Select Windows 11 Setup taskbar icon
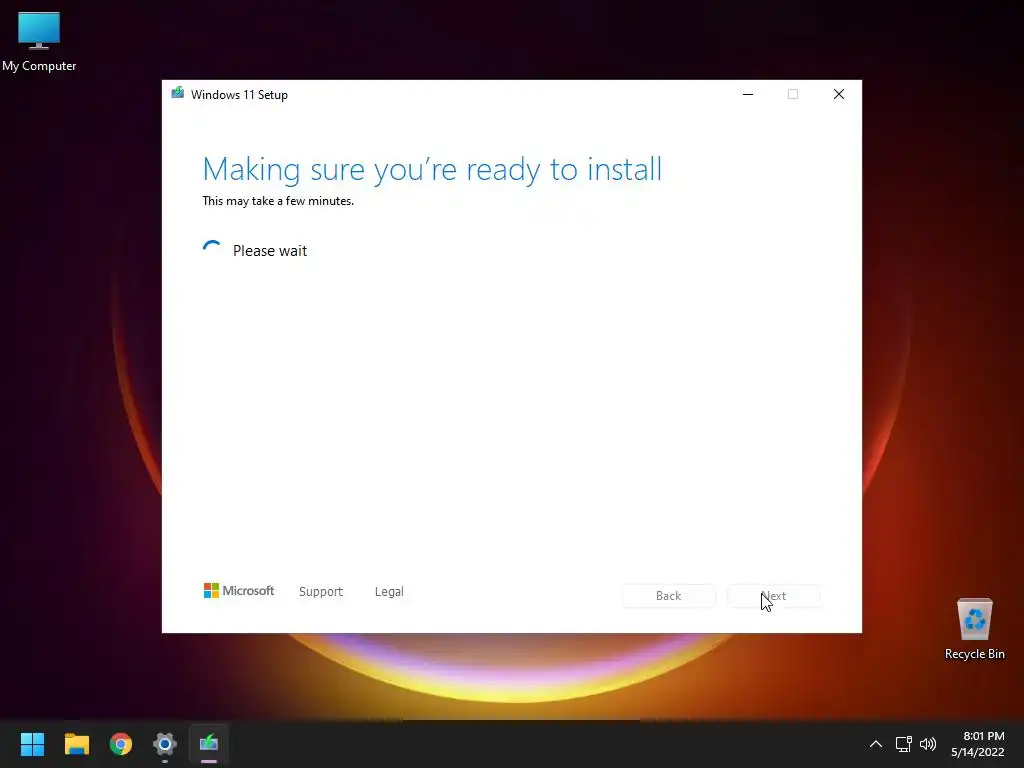 pyautogui.click(x=209, y=744)
